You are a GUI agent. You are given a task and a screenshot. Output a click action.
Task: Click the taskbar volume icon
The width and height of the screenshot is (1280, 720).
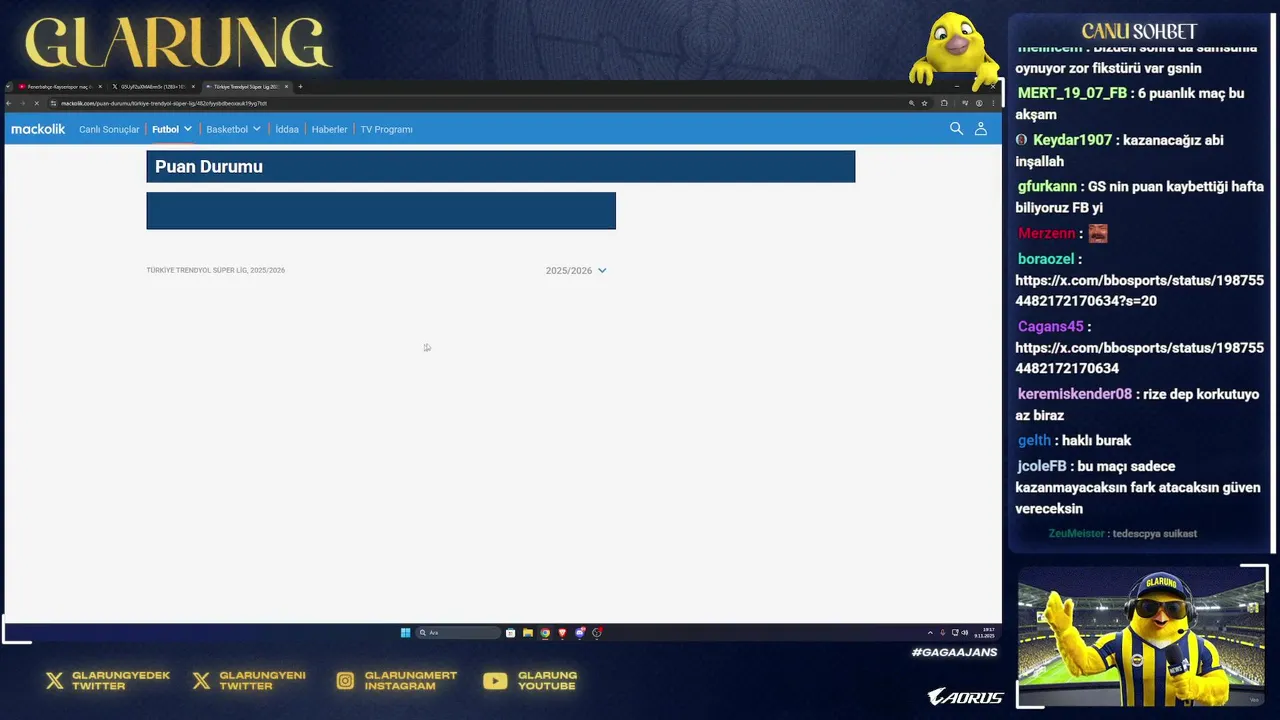[965, 632]
